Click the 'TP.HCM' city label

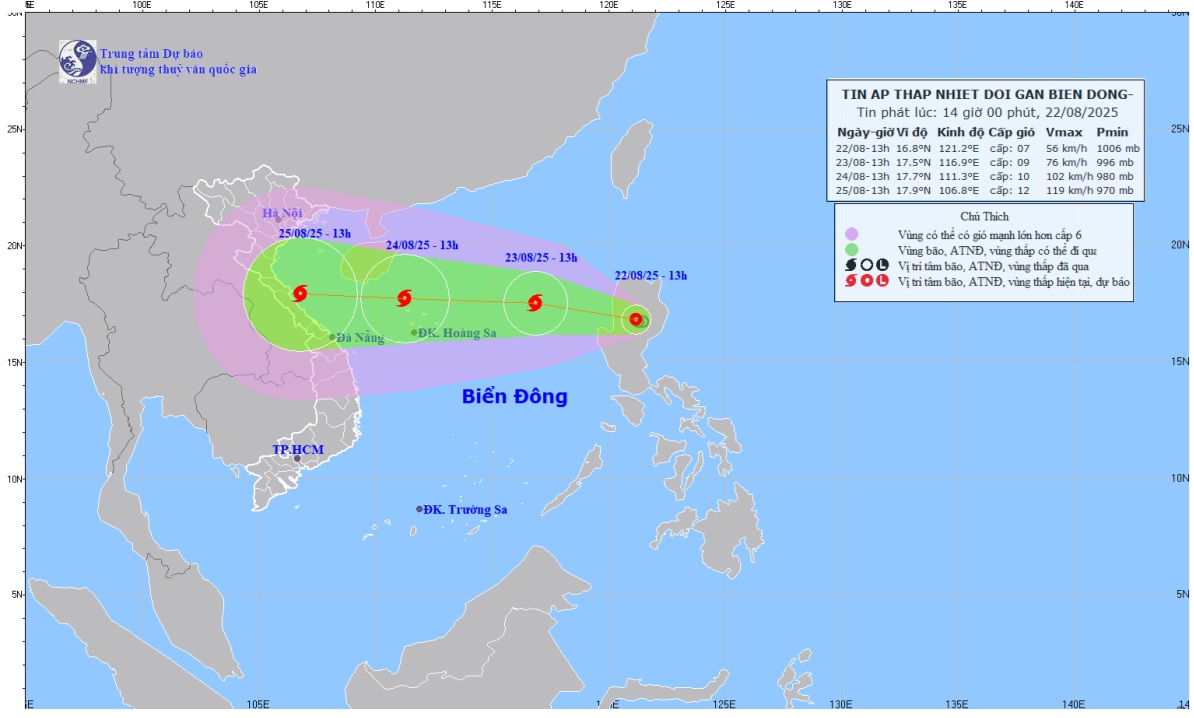(x=298, y=449)
